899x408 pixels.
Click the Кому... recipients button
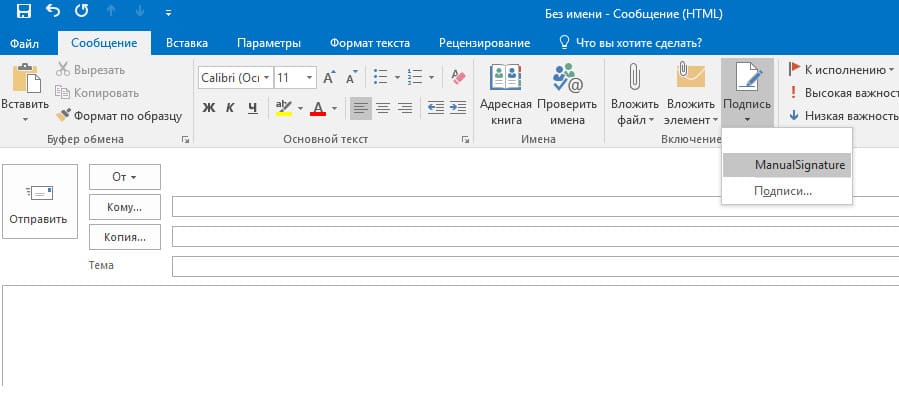tap(125, 207)
